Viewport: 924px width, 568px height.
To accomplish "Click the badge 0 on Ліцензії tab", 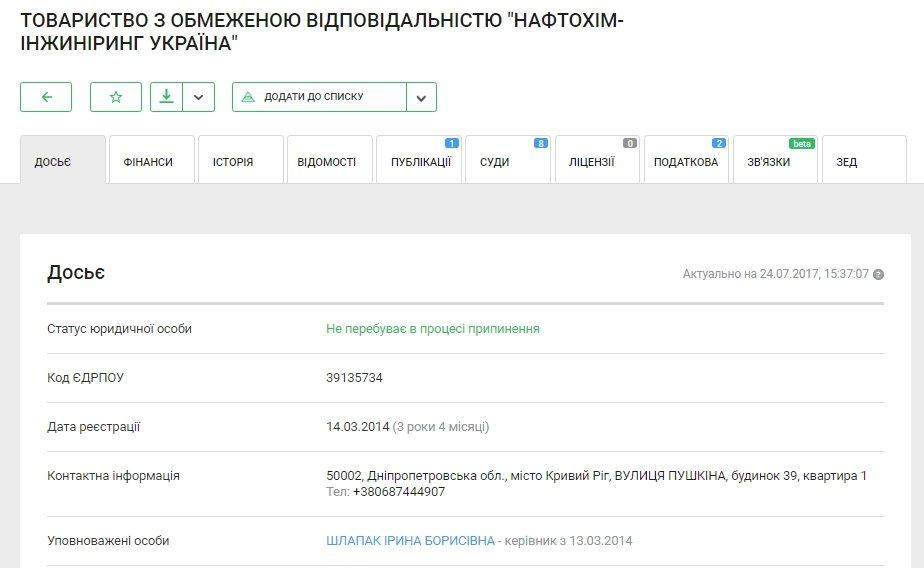I will coord(630,143).
